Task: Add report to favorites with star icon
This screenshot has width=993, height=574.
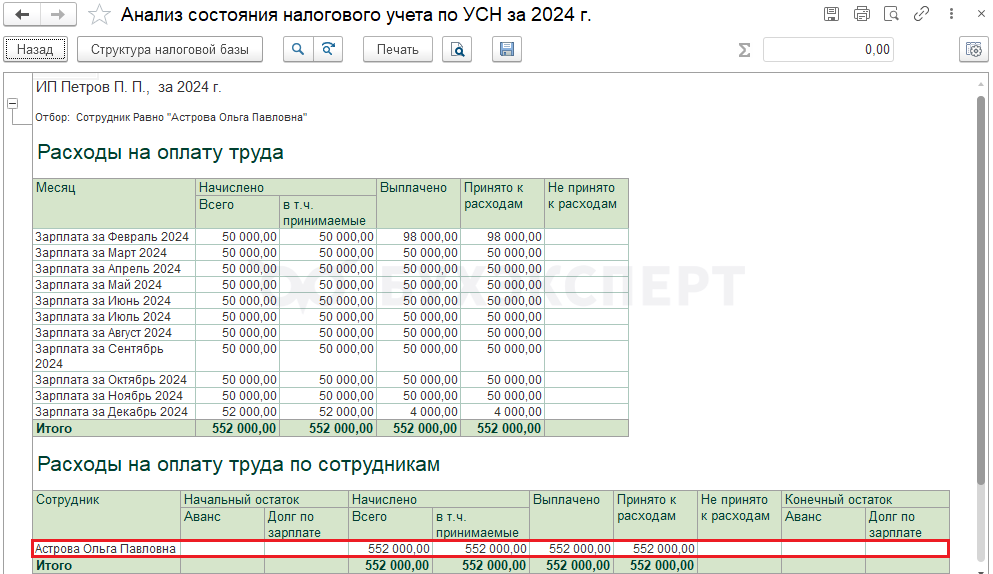Action: (99, 15)
